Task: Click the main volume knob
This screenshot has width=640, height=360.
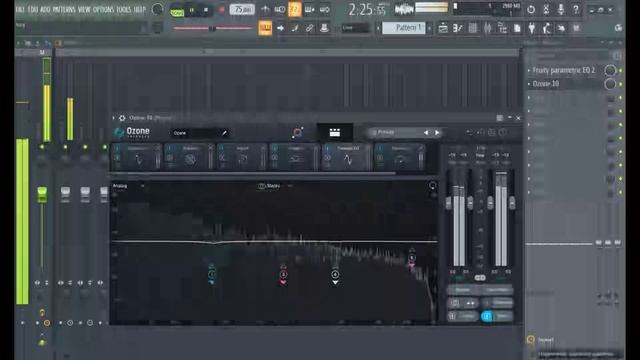Action: pos(158,9)
